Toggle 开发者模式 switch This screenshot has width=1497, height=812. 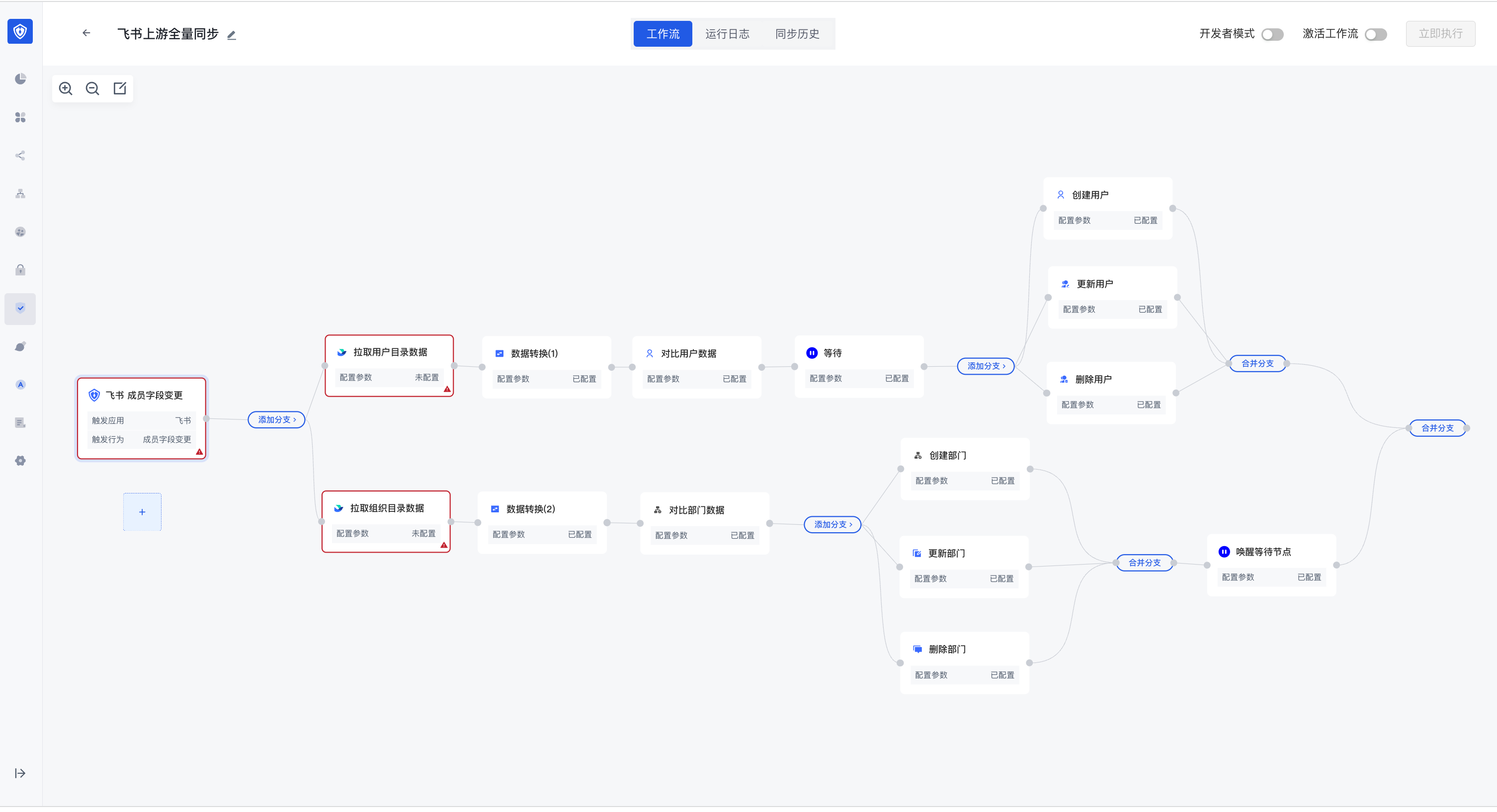[1272, 34]
